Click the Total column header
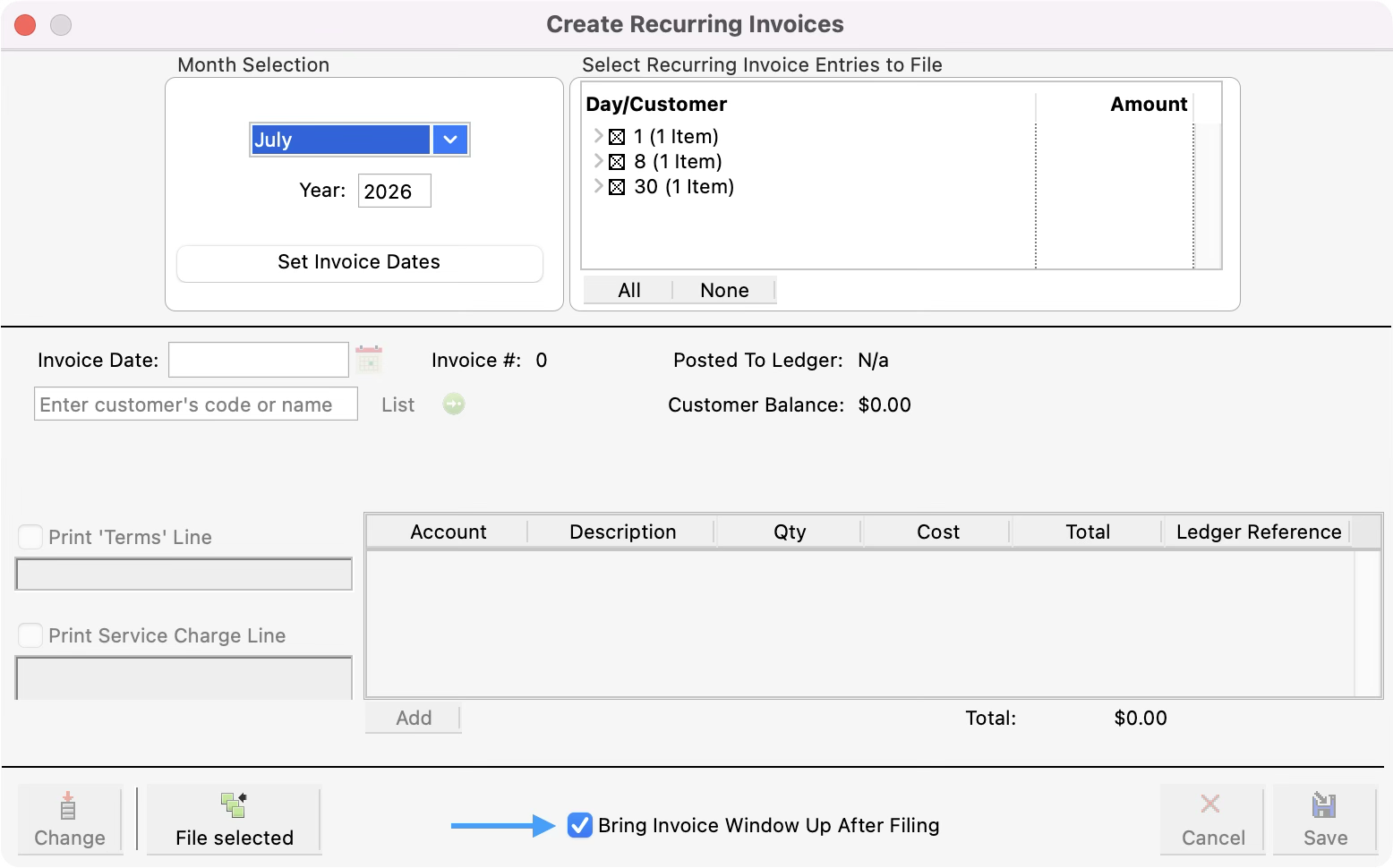1393x868 pixels. [1087, 532]
